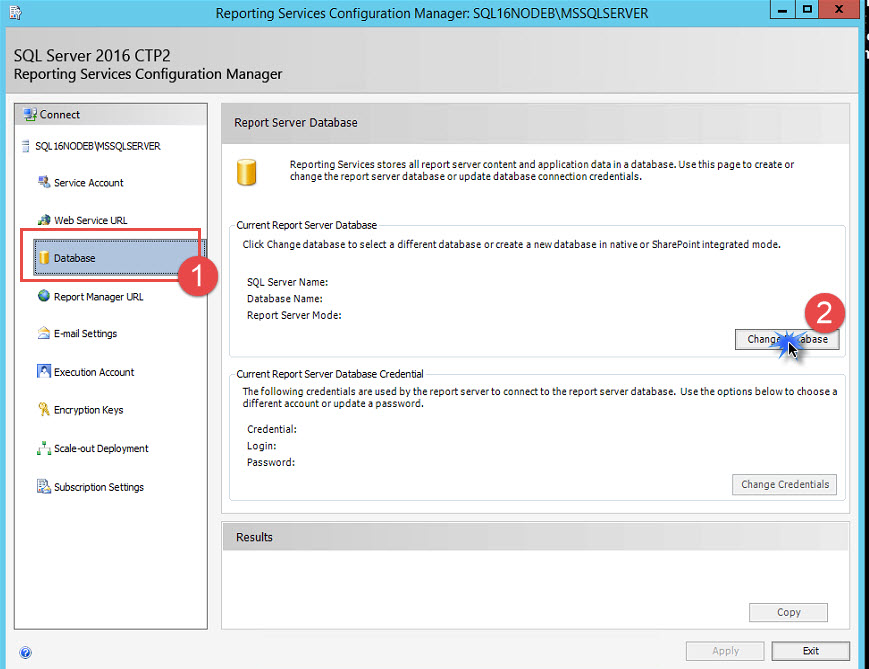Image resolution: width=869 pixels, height=669 pixels.
Task: Click the Password label
Action: click(x=270, y=462)
